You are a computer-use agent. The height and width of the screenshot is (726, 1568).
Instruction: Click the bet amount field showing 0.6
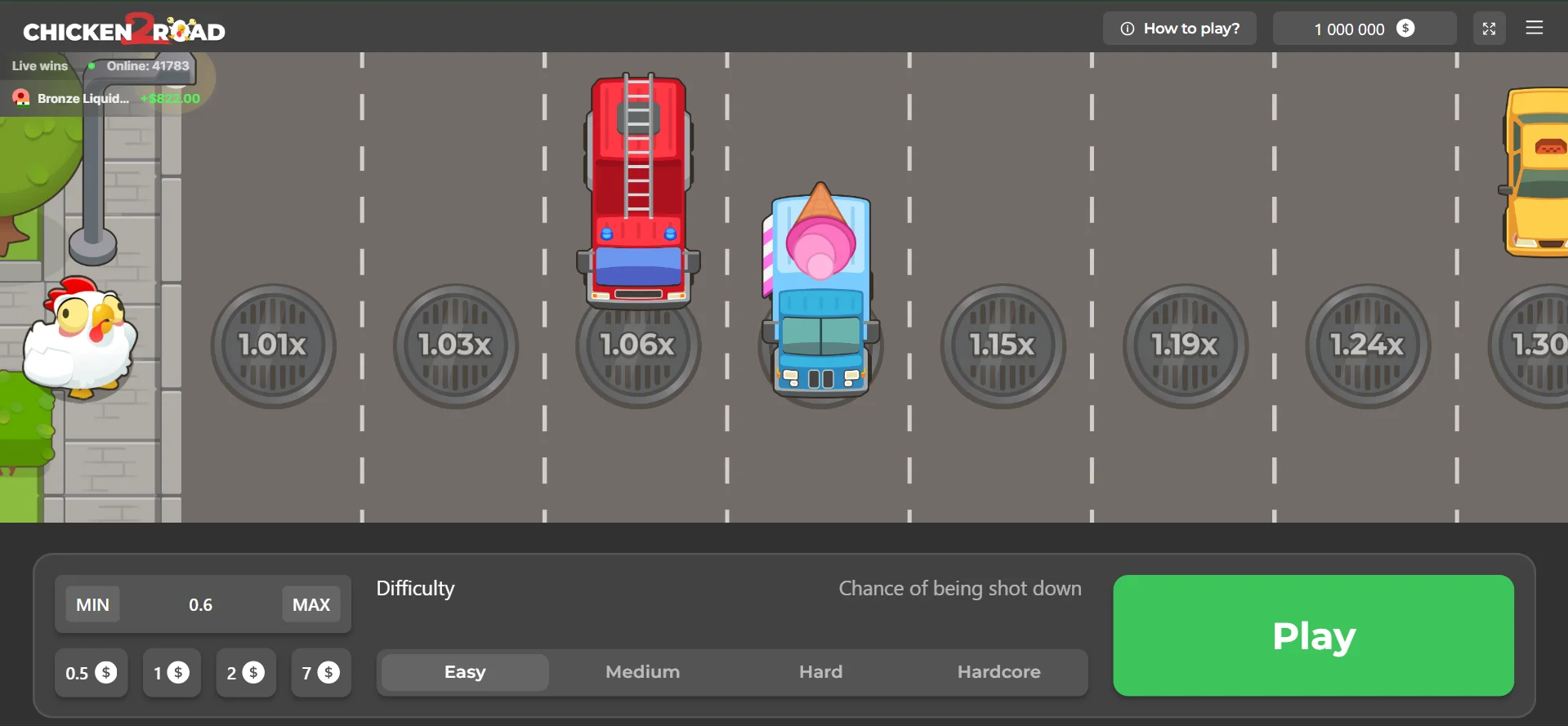click(x=201, y=604)
